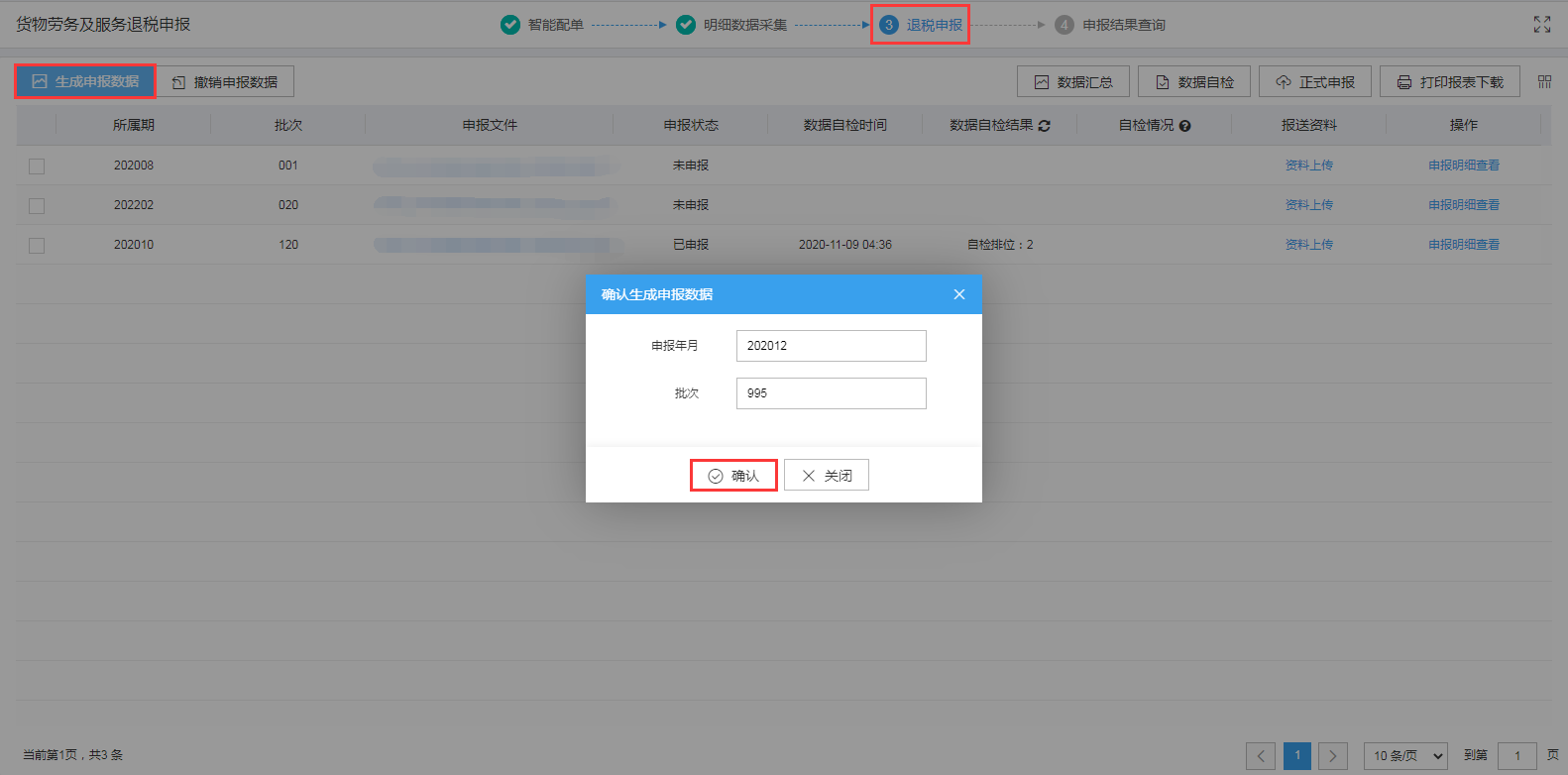Image resolution: width=1568 pixels, height=775 pixels.
Task: Click the 批次 input field with 995
Action: tap(832, 393)
